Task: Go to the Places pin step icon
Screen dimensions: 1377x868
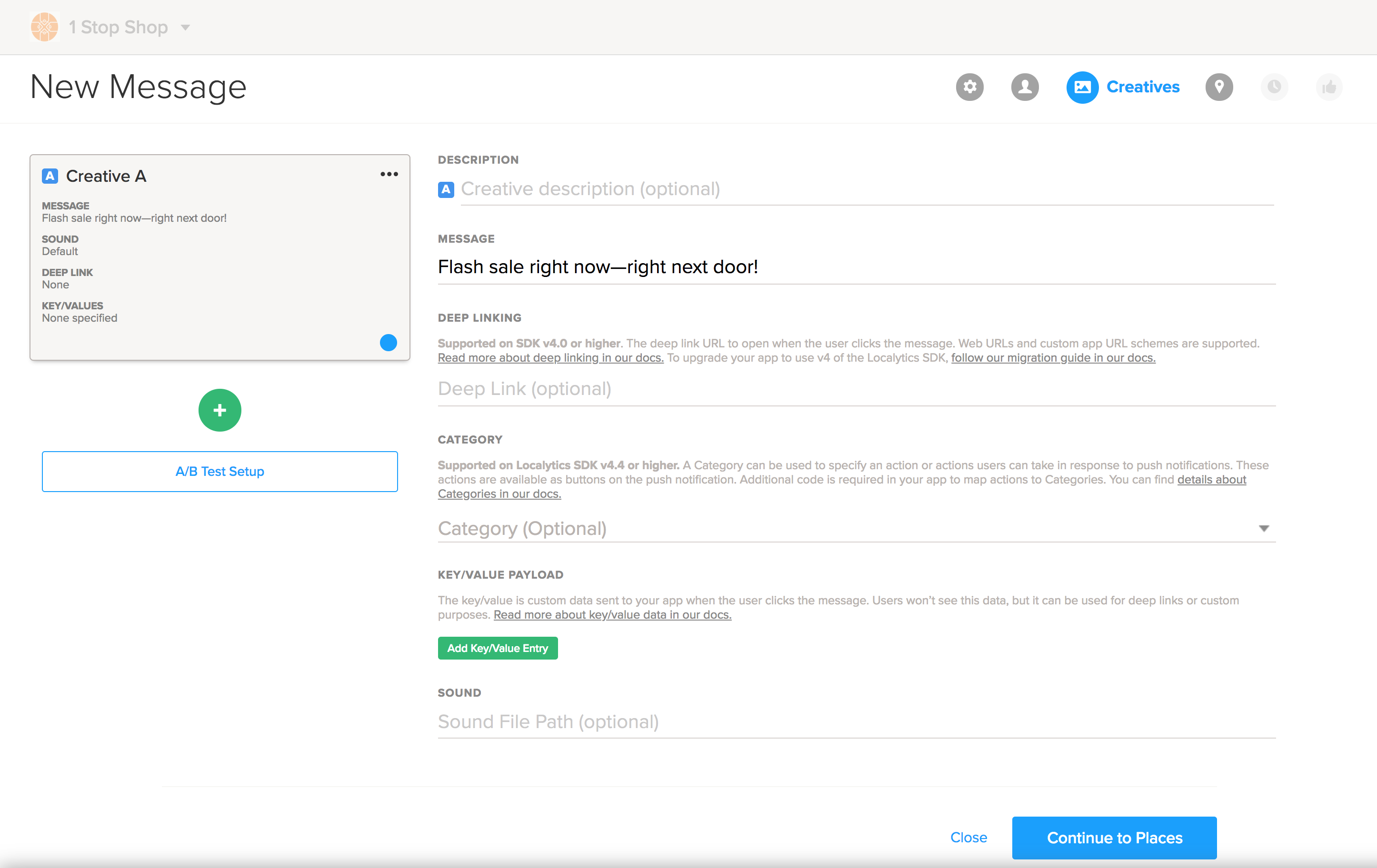Action: [1218, 87]
